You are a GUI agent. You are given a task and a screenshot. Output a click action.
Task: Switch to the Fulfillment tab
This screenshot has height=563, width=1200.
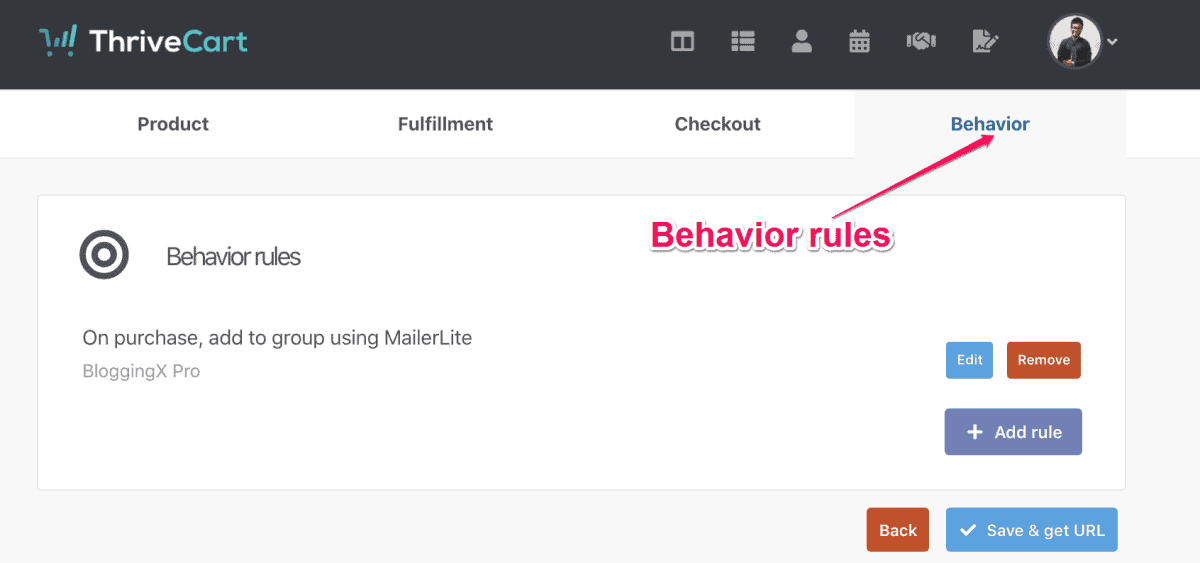pos(445,124)
